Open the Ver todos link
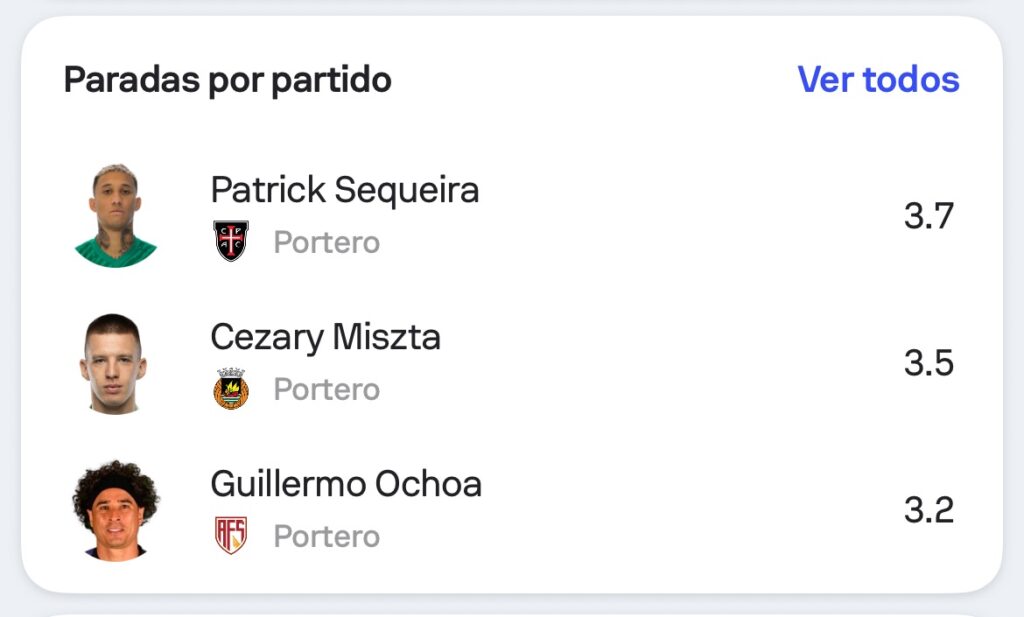 click(x=878, y=79)
